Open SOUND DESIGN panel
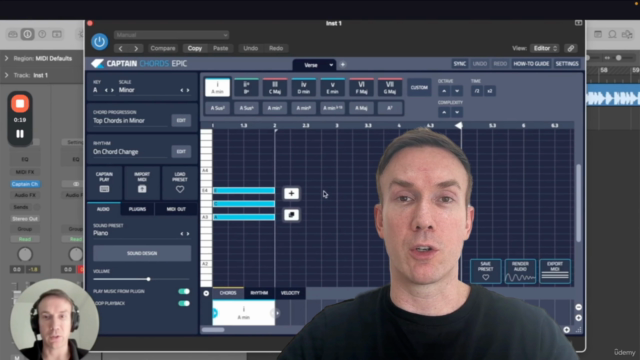 click(x=142, y=253)
